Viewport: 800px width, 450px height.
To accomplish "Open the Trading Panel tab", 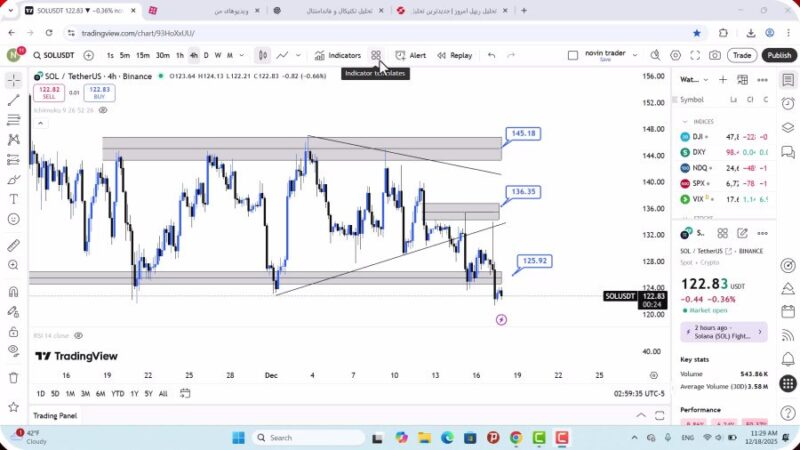I will [x=55, y=415].
